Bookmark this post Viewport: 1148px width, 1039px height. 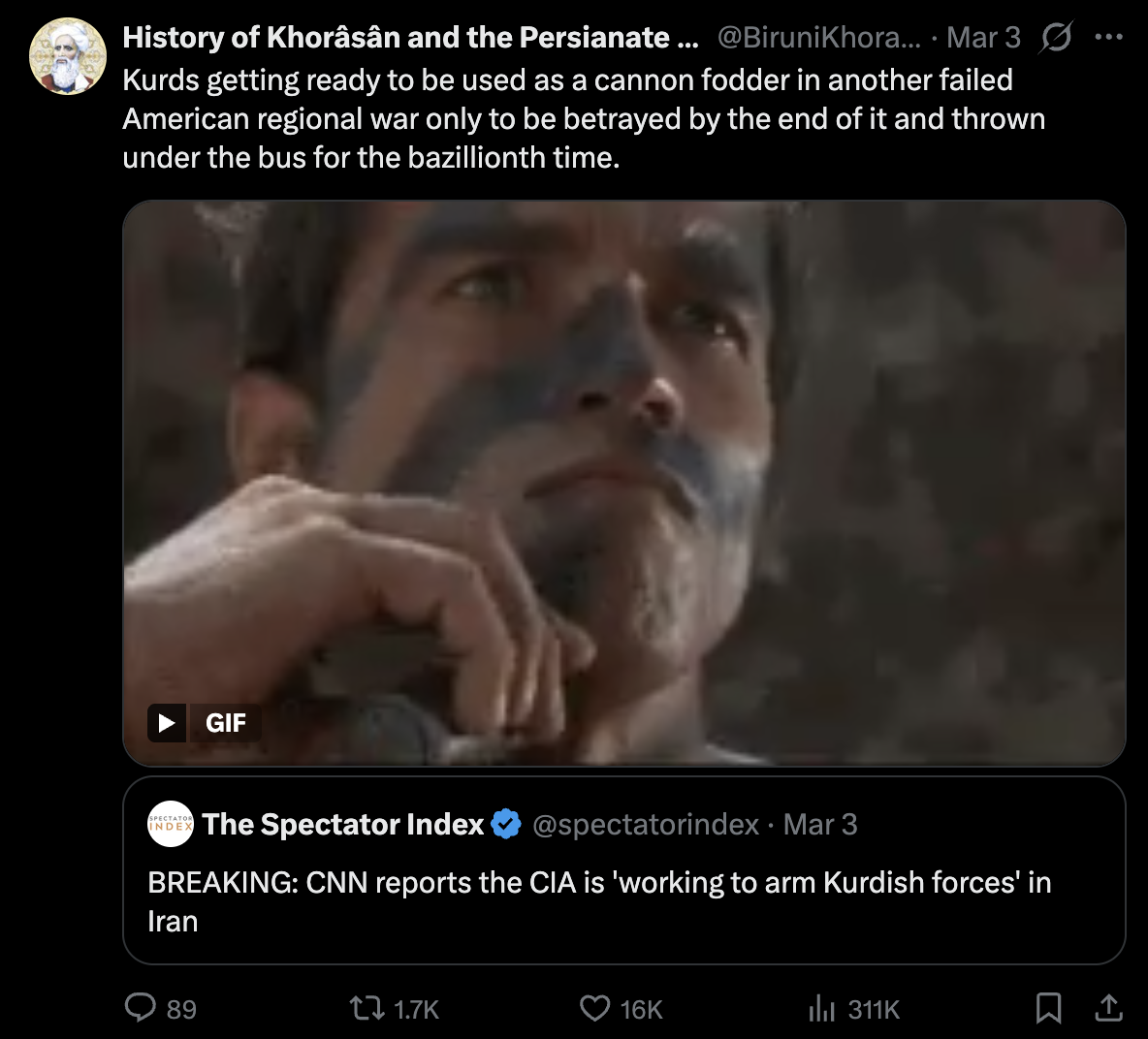(x=1048, y=1009)
